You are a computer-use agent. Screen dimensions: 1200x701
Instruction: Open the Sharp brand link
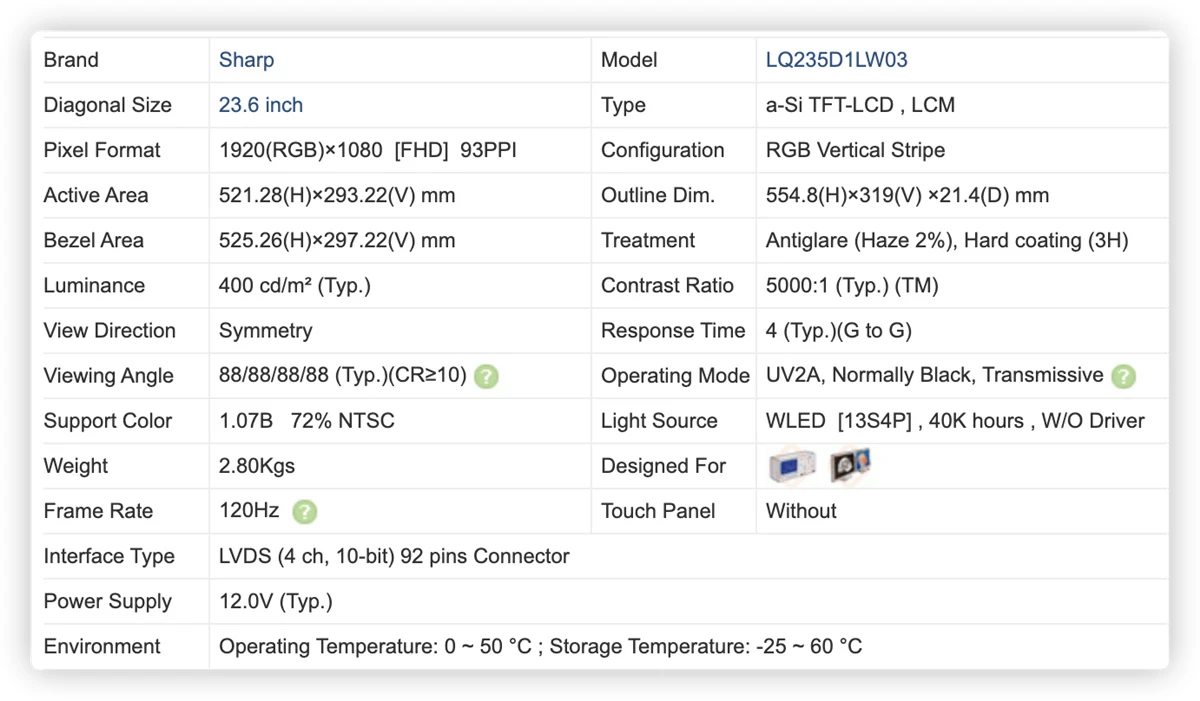(246, 60)
